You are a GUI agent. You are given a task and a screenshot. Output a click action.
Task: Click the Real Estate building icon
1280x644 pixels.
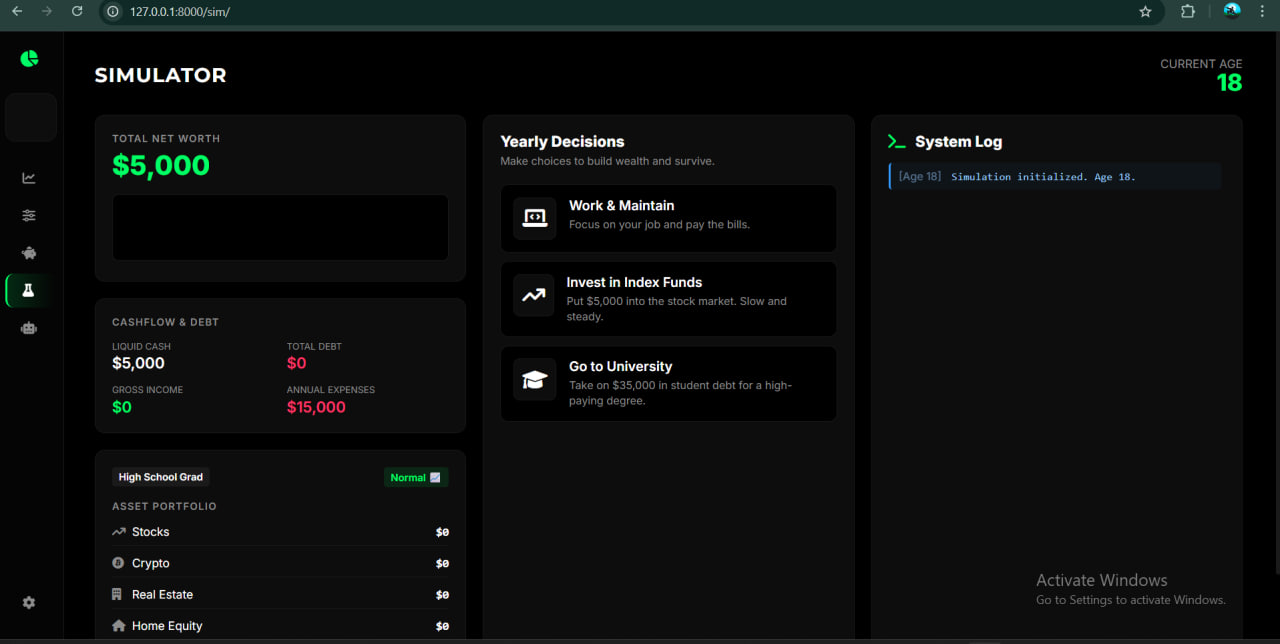click(x=119, y=594)
